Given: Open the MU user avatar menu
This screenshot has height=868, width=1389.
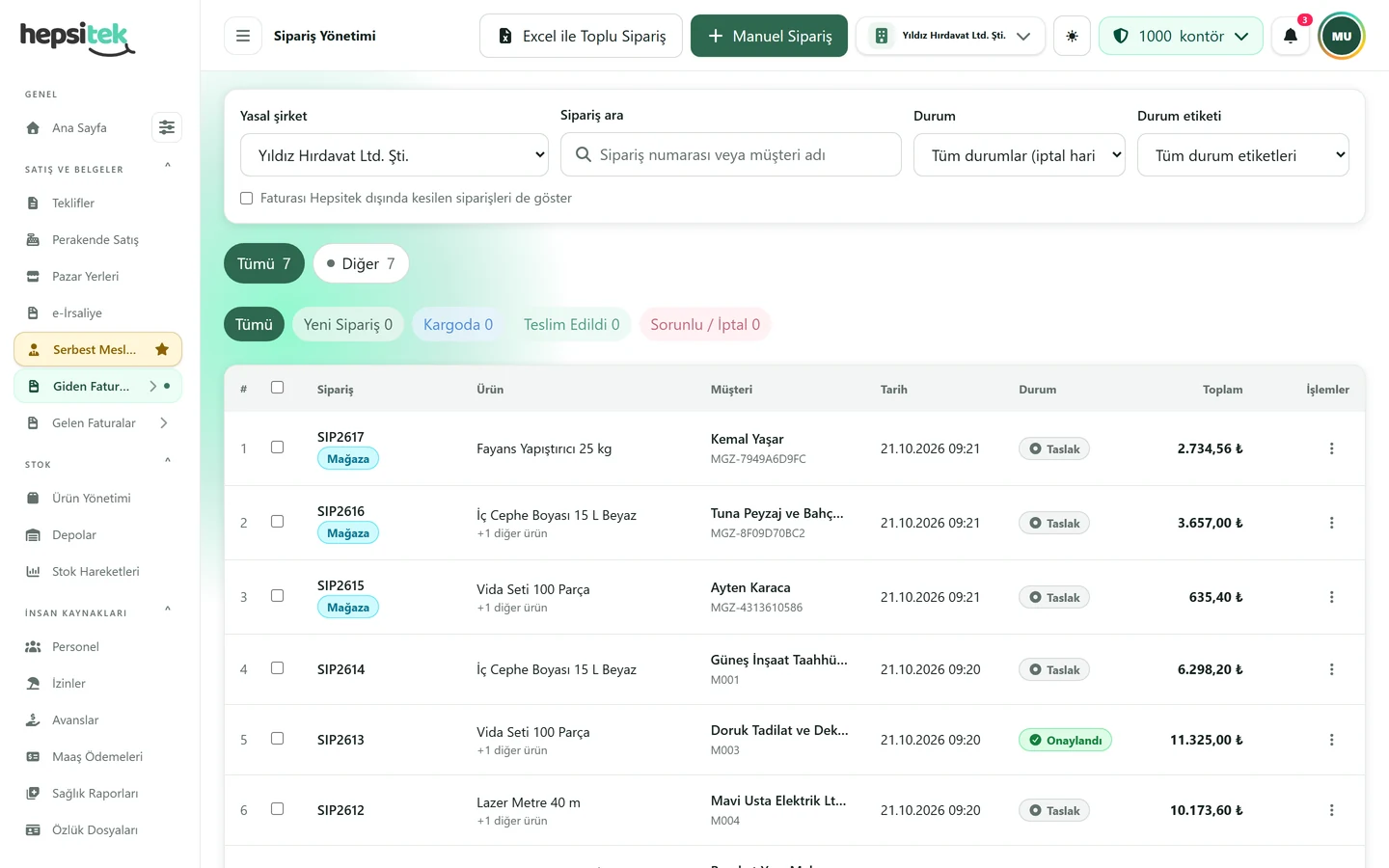Looking at the screenshot, I should click(x=1342, y=36).
